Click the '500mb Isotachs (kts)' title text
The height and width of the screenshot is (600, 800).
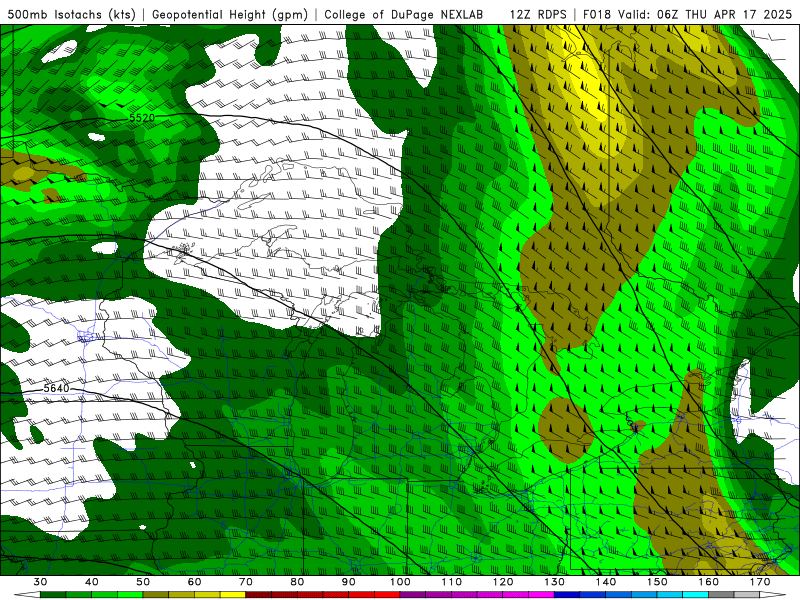(72, 15)
